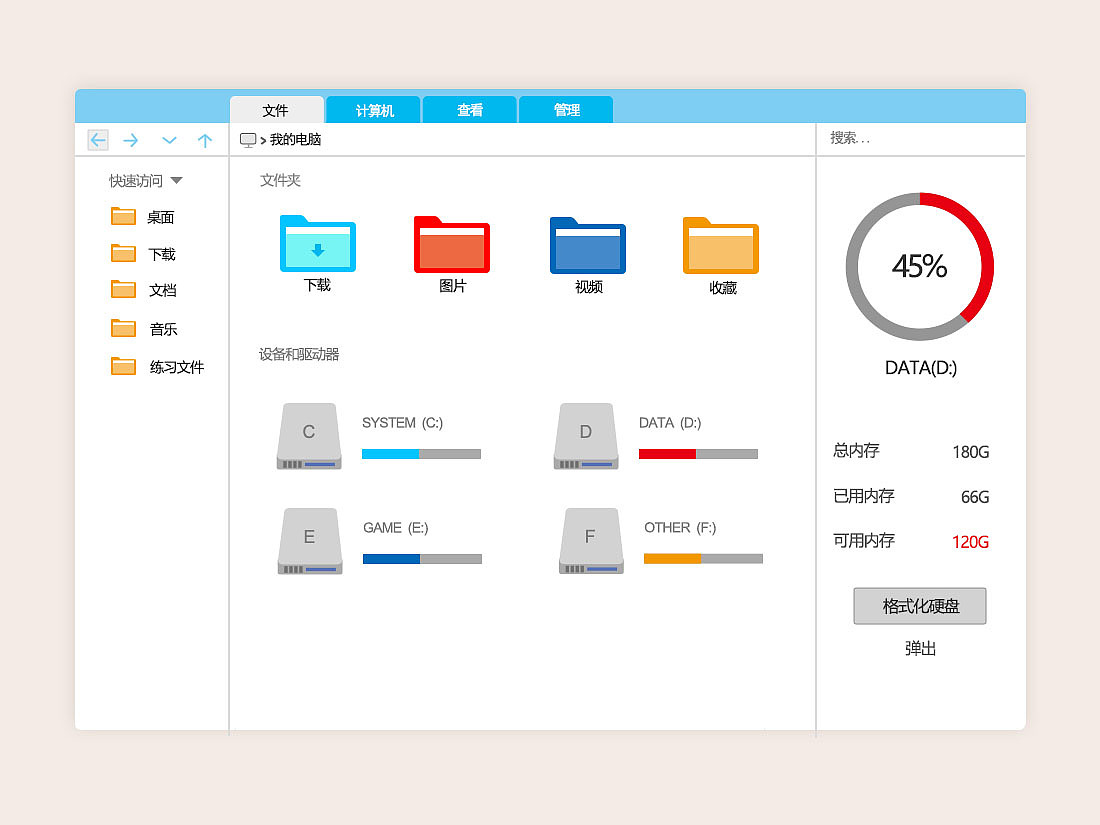Screen dimensions: 1100x825
Task: Go up one level with up arrow
Action: point(205,141)
